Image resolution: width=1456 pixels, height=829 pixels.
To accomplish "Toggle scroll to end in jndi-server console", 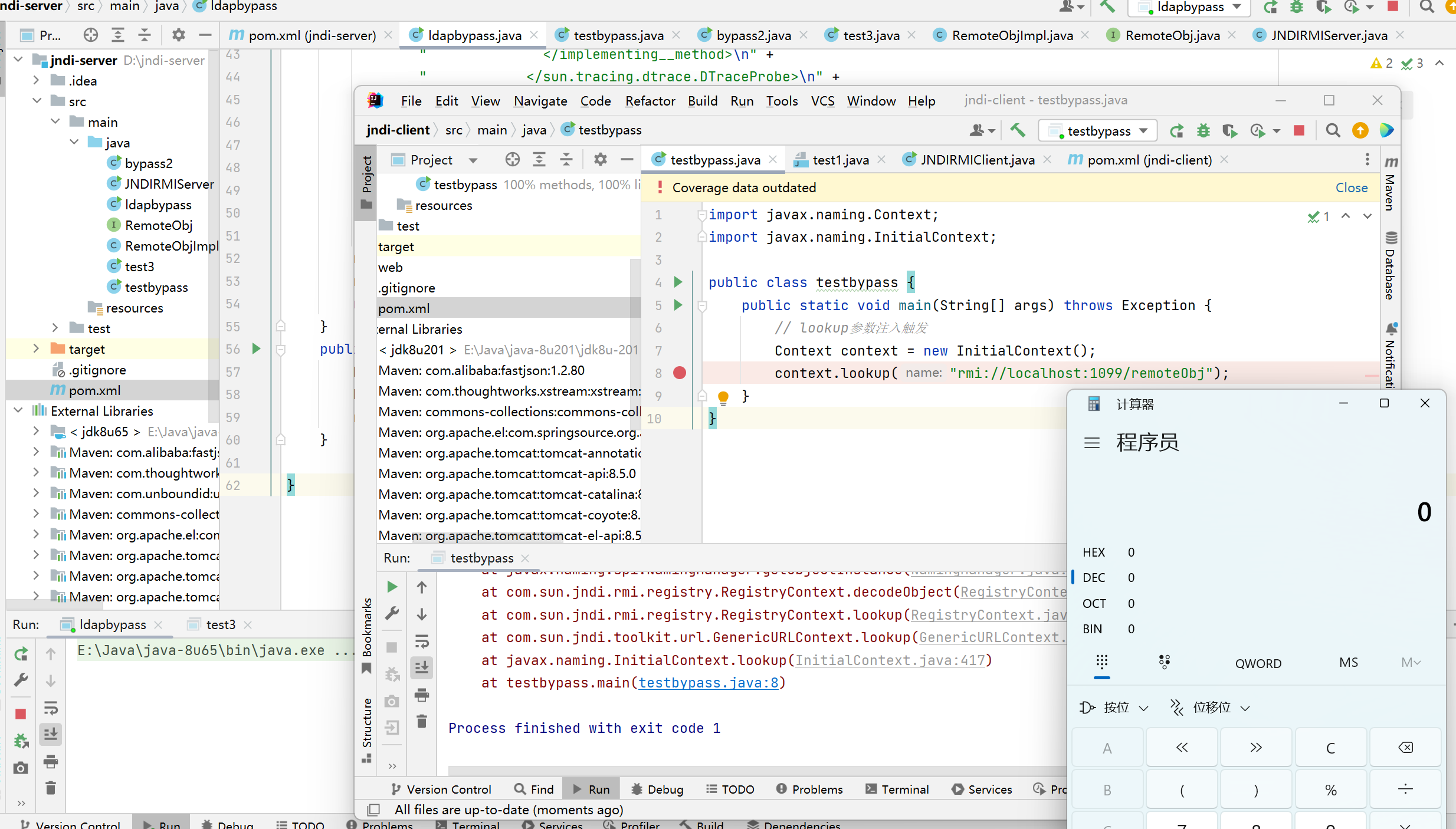I will pyautogui.click(x=51, y=735).
